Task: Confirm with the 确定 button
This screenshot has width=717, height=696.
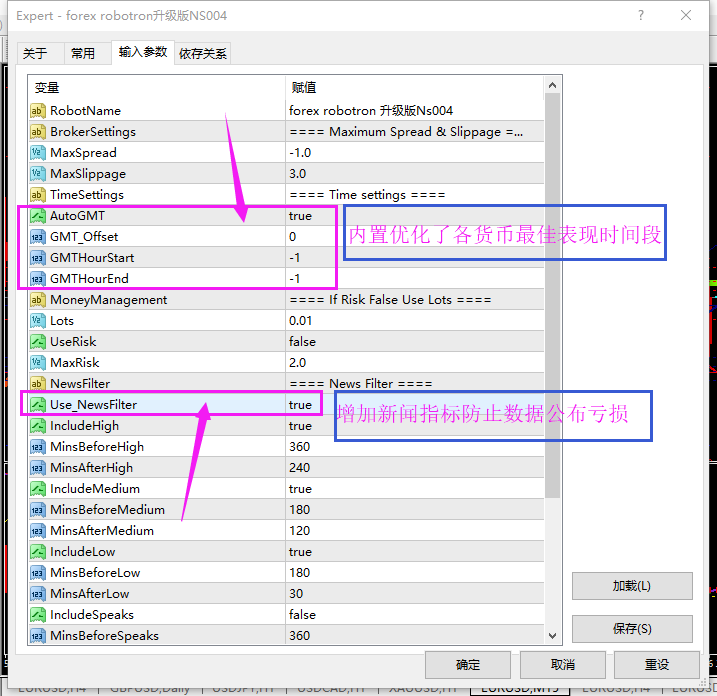Action: [x=468, y=664]
